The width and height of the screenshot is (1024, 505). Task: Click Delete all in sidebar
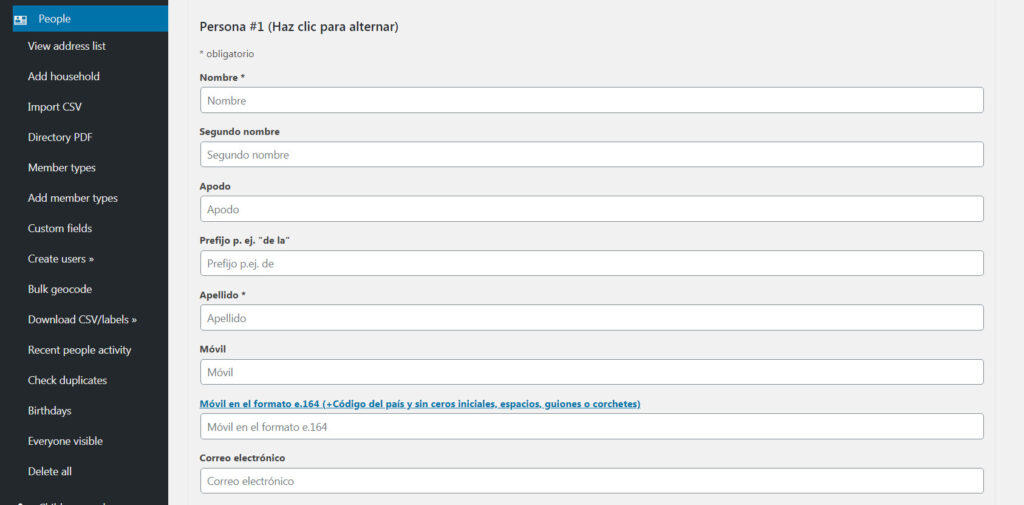[x=50, y=471]
